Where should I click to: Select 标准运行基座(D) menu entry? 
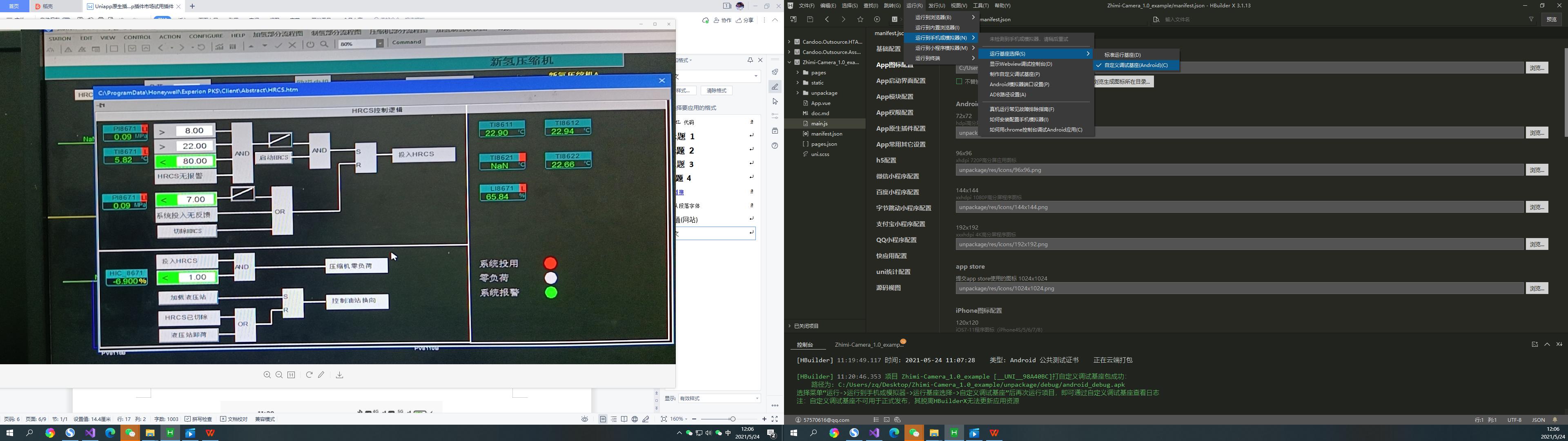coord(1123,55)
